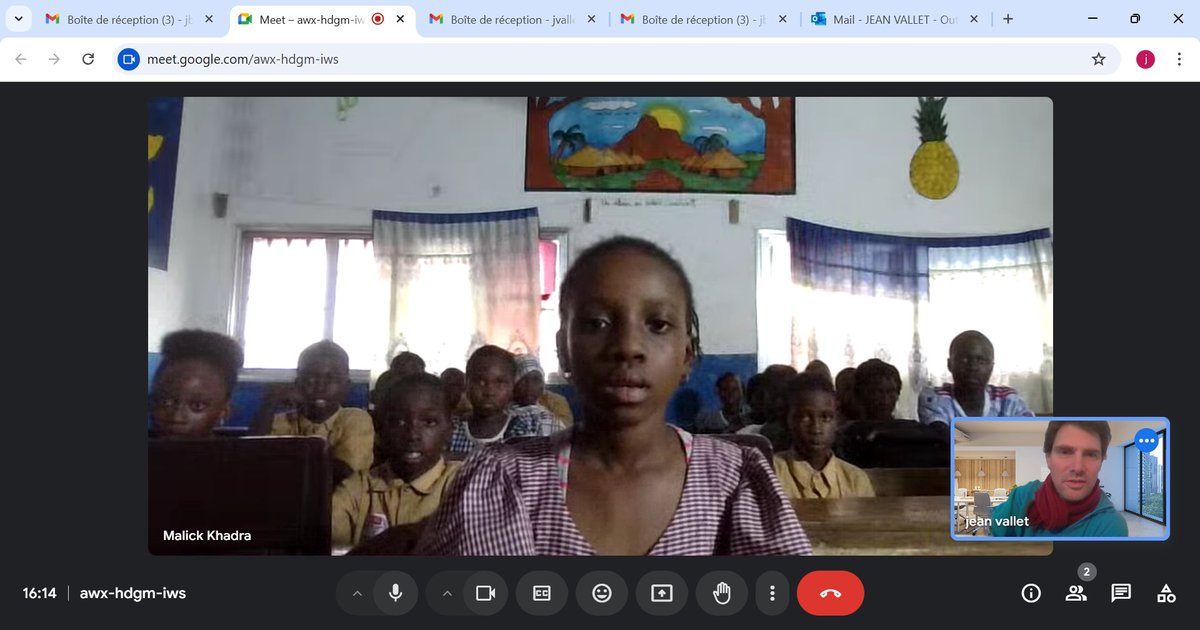Switch to first Boîte de réception (3) tab

(128, 19)
